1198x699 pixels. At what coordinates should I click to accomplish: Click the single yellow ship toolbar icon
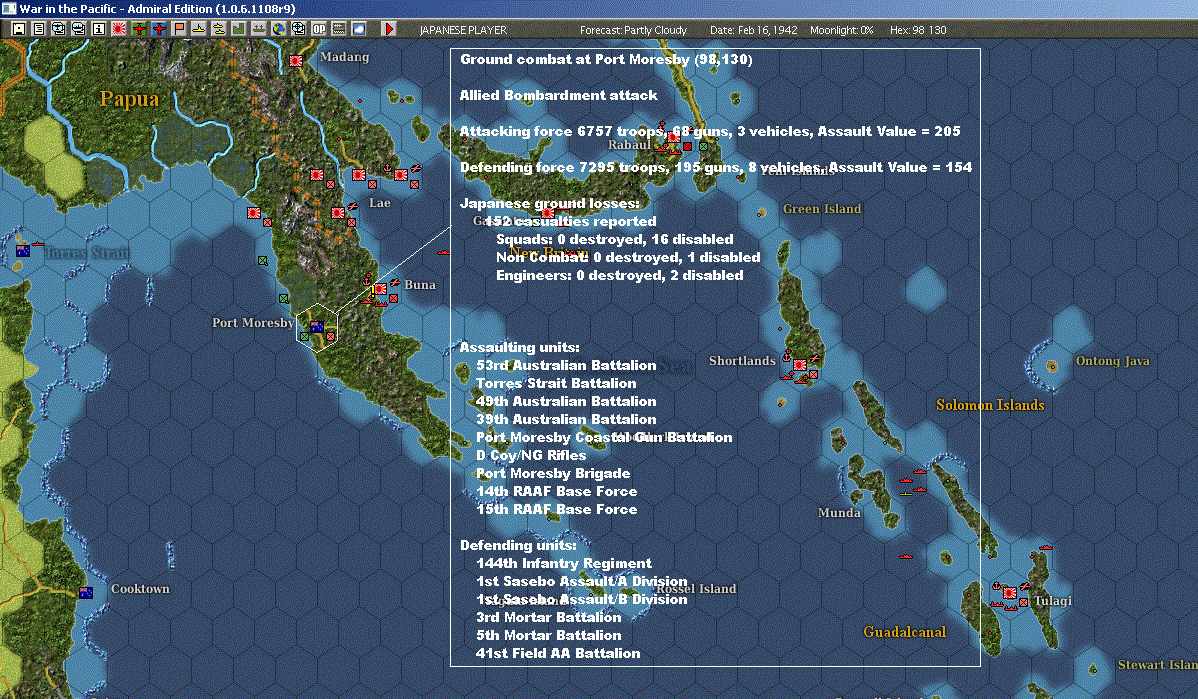pos(199,29)
